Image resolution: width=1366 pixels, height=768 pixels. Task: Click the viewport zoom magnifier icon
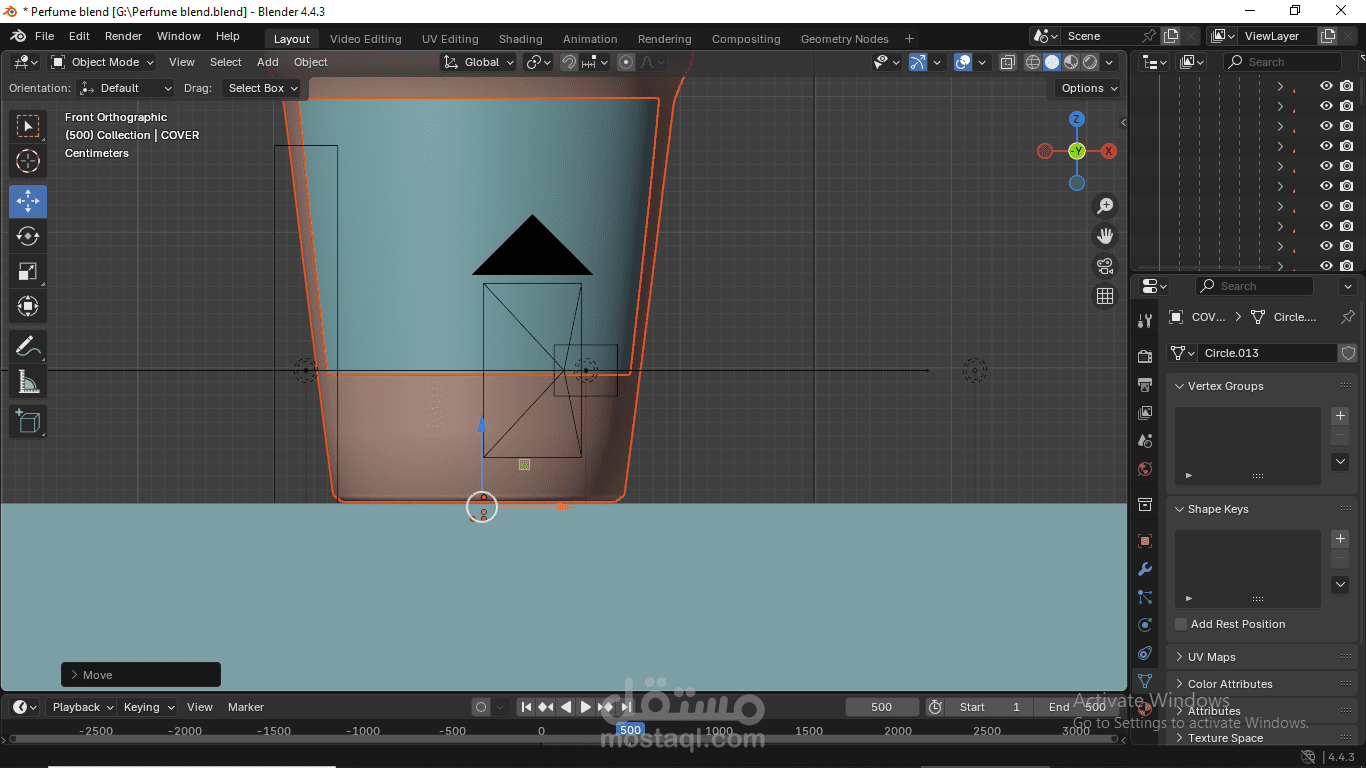pos(1105,206)
